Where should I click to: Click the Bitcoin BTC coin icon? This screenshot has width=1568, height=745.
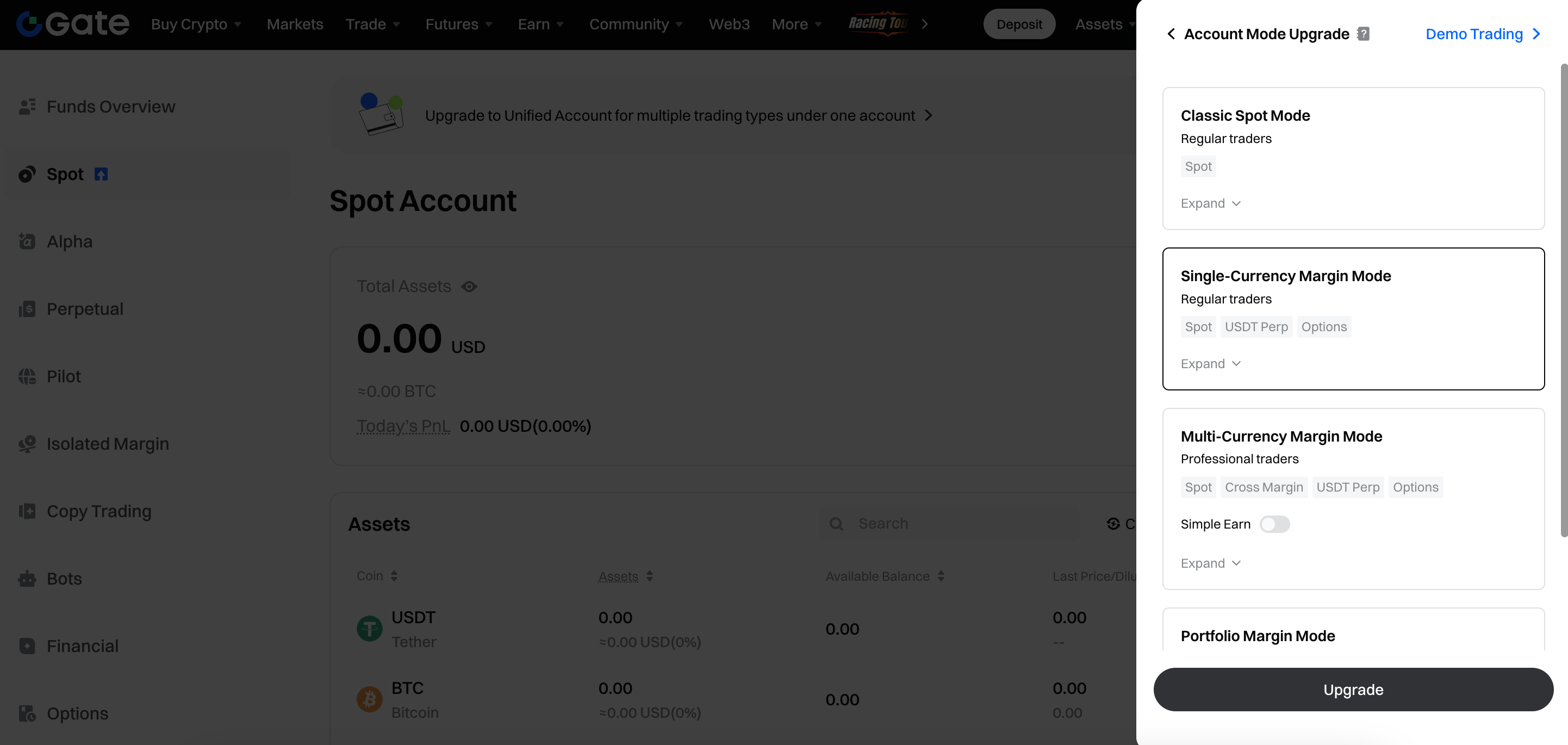[370, 700]
